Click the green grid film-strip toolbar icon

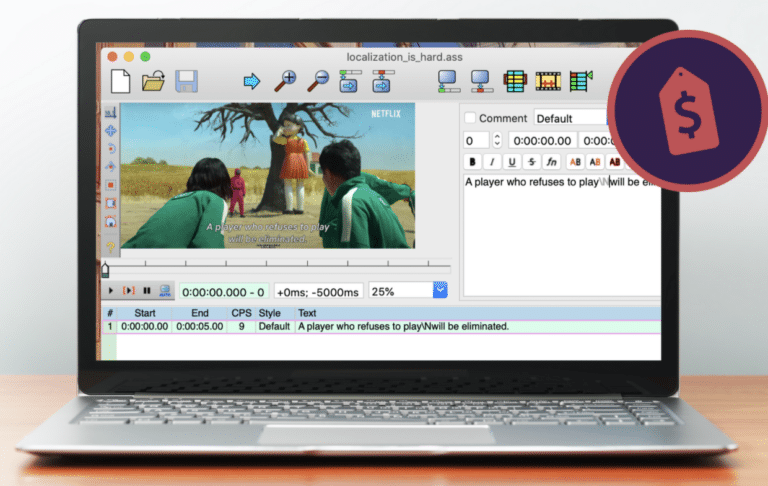point(515,81)
